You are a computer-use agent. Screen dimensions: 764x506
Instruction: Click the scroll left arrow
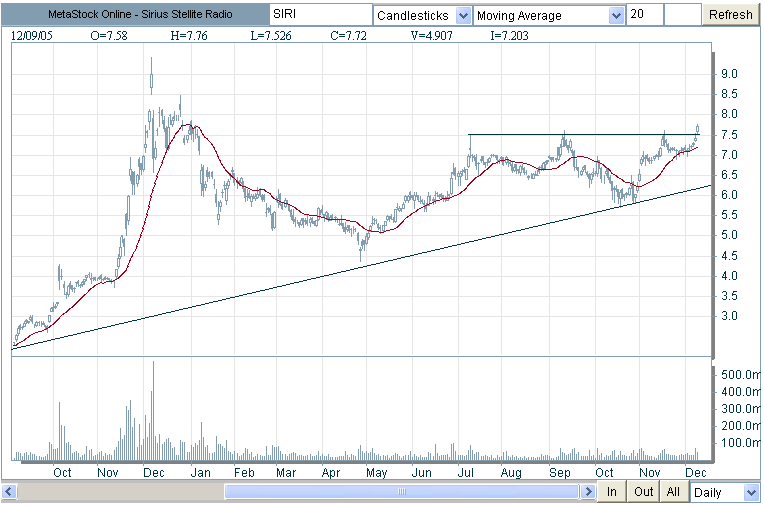(x=10, y=491)
